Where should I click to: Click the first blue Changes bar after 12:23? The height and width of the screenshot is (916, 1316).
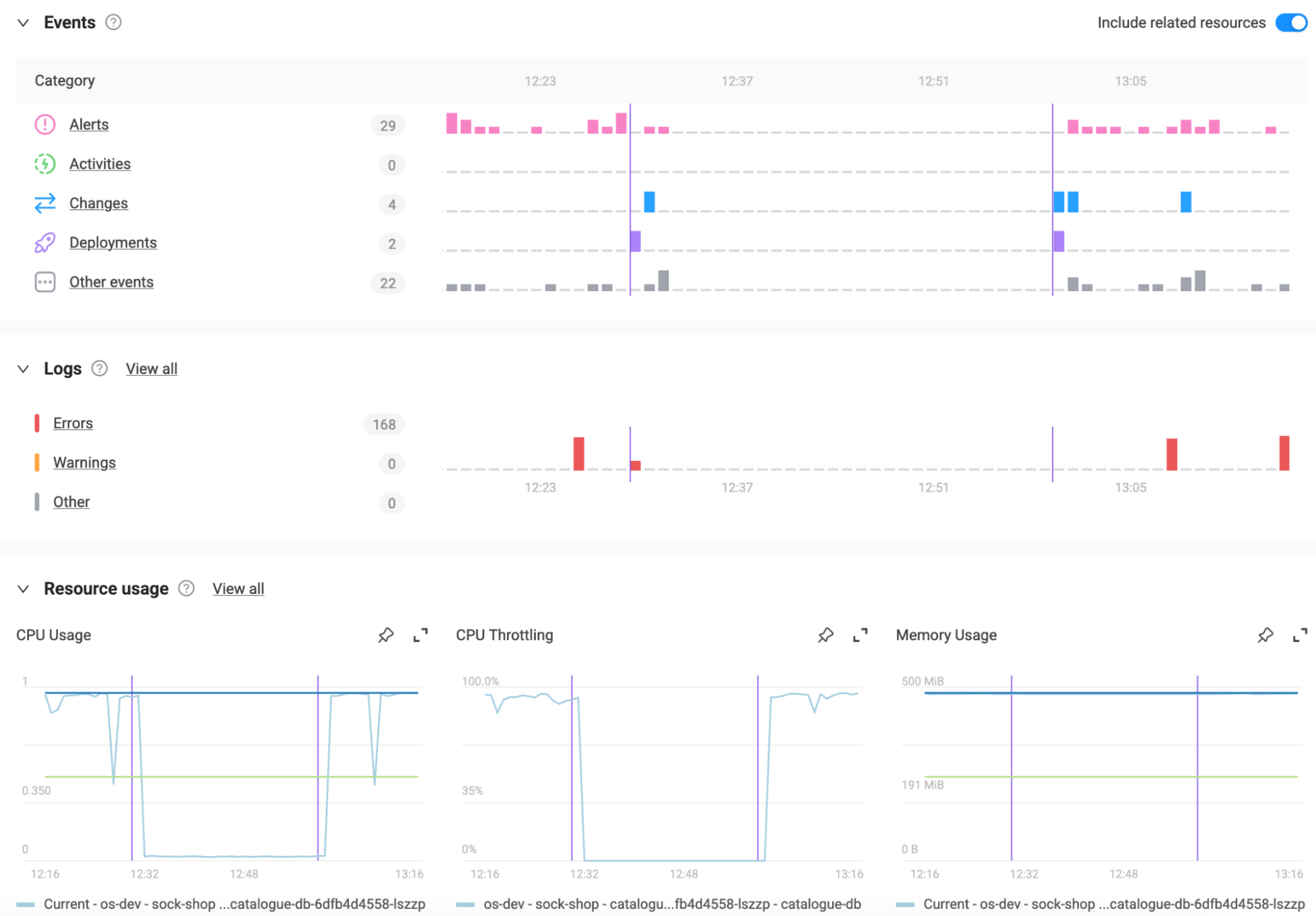point(649,202)
